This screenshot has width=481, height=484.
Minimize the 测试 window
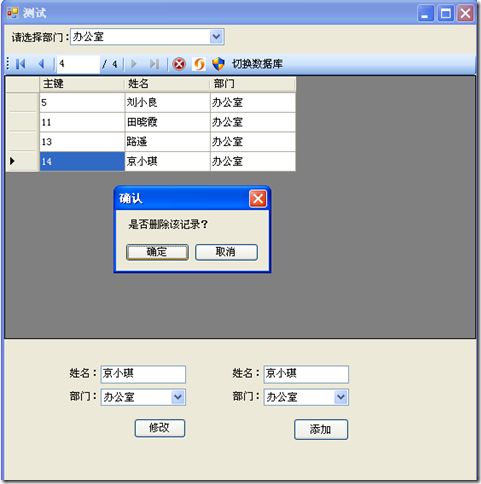pos(425,14)
